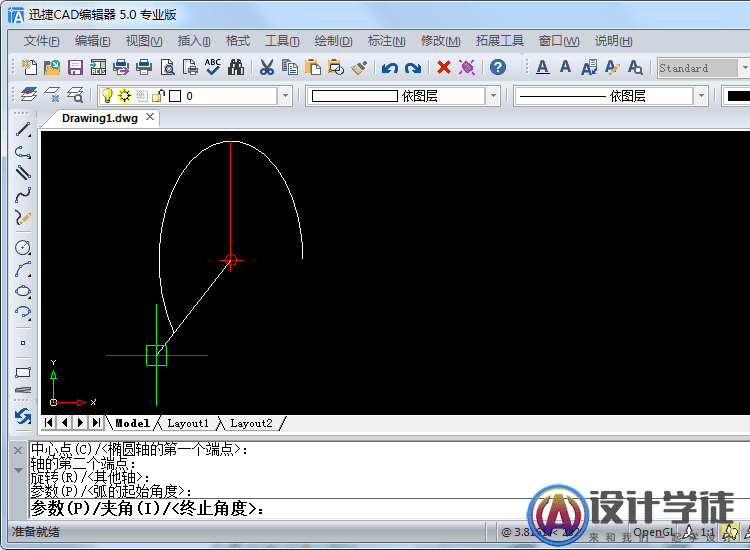Open the 修改(M) menu
The width and height of the screenshot is (750, 550).
[x=441, y=41]
